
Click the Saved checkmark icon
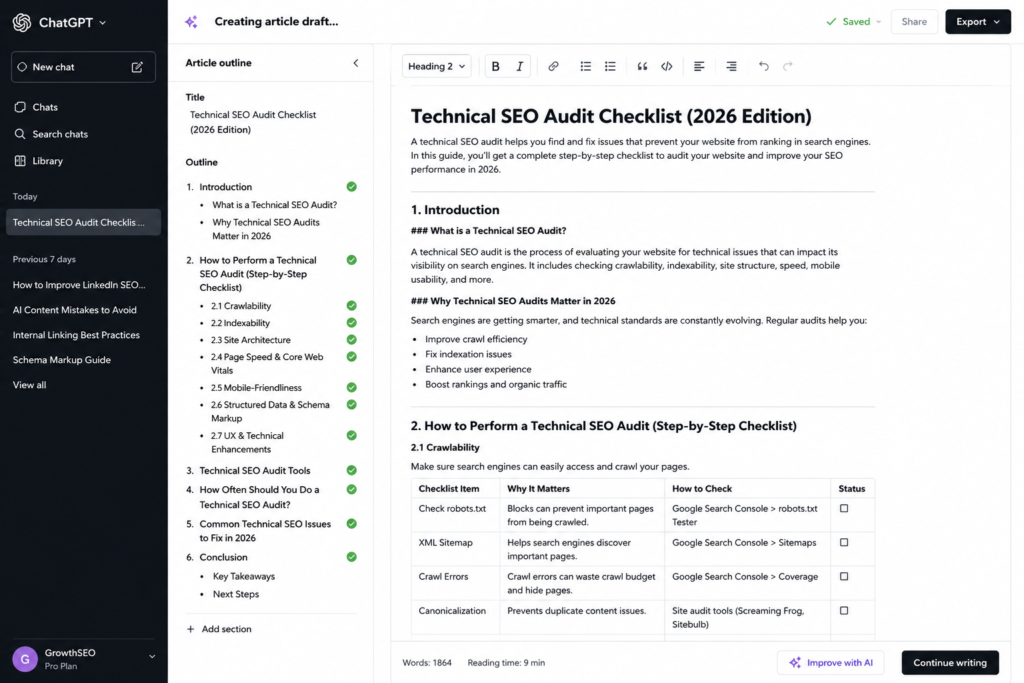pos(831,22)
